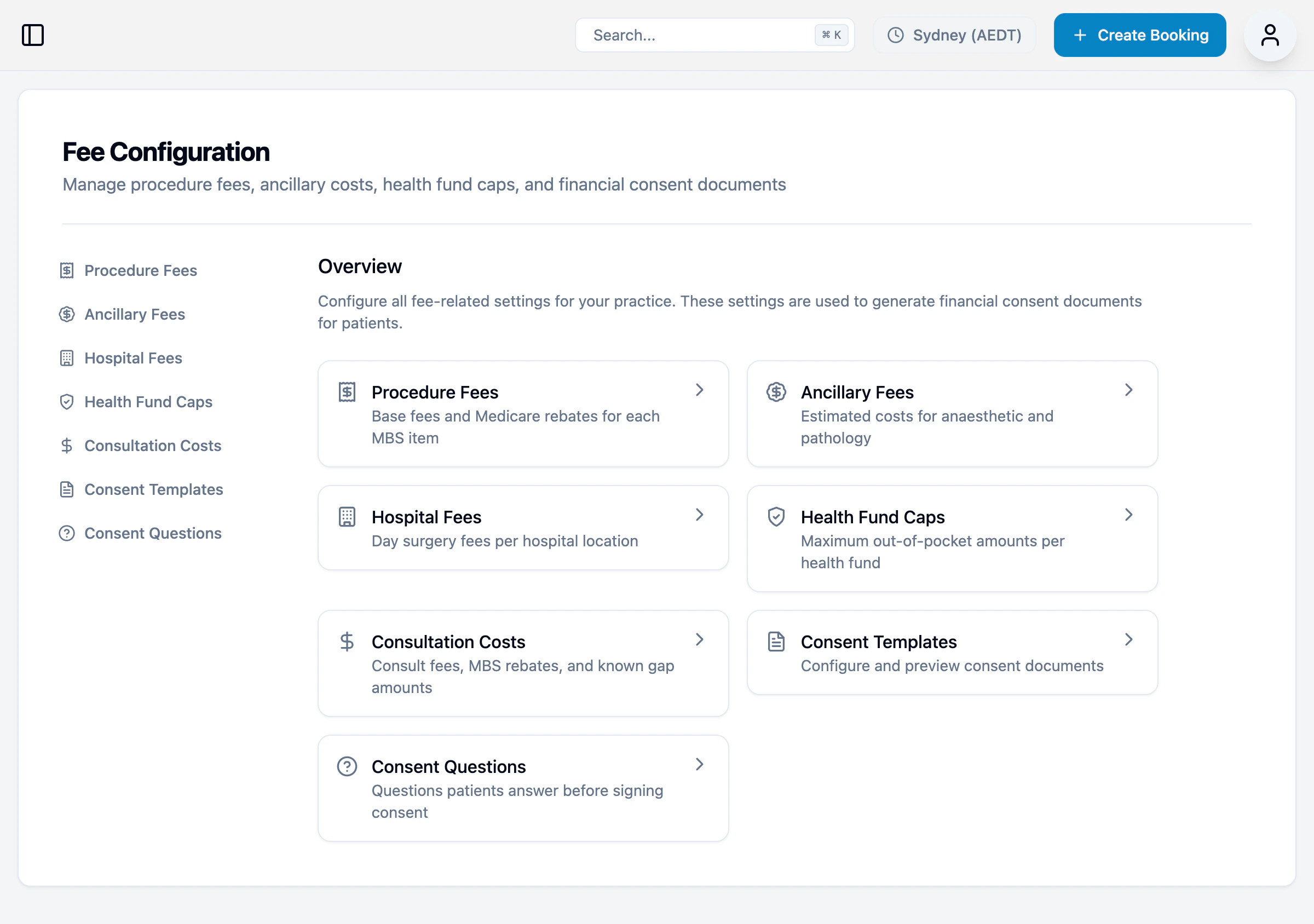This screenshot has height=924, width=1314.
Task: Click the Ancillary Fees overview card
Action: (952, 414)
